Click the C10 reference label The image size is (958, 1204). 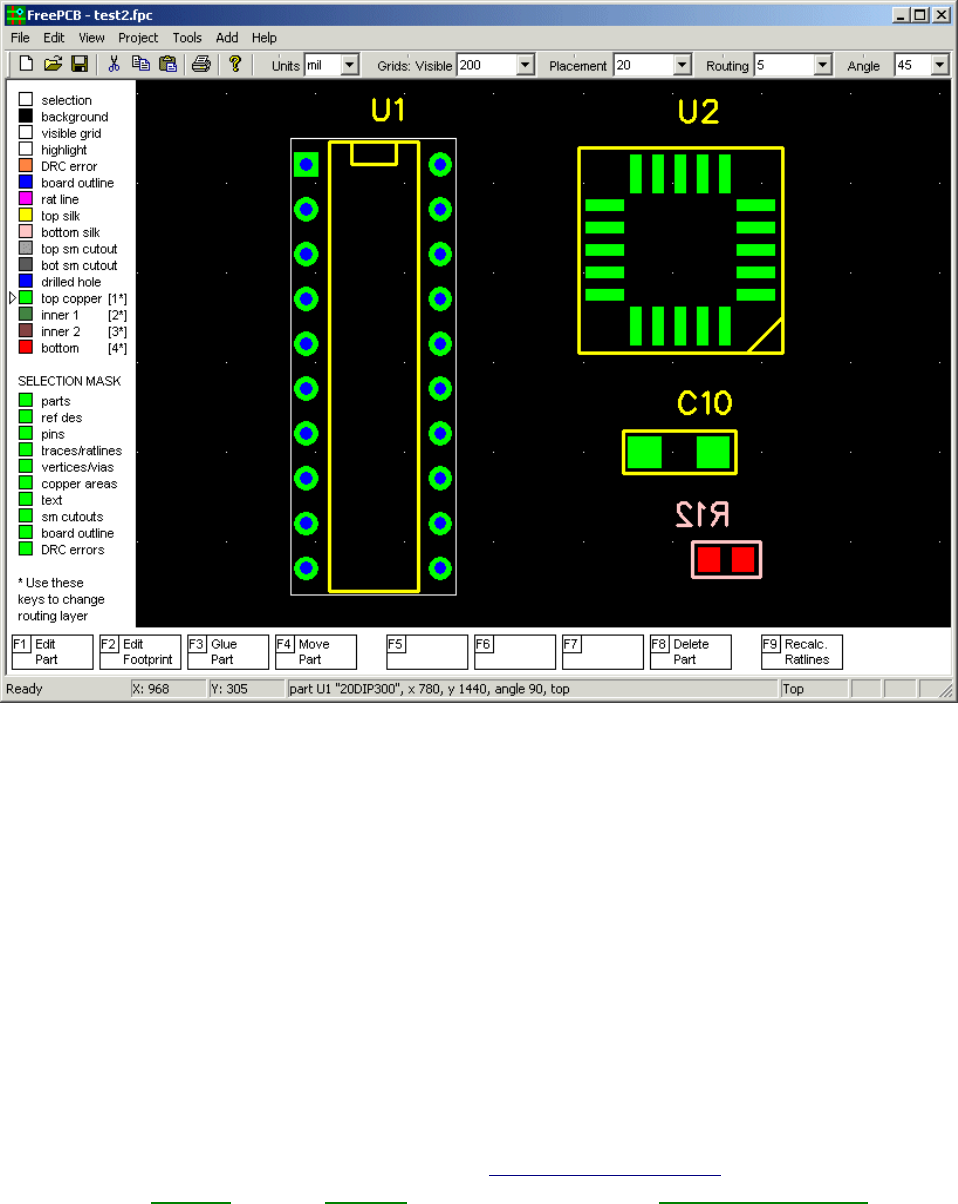(705, 404)
